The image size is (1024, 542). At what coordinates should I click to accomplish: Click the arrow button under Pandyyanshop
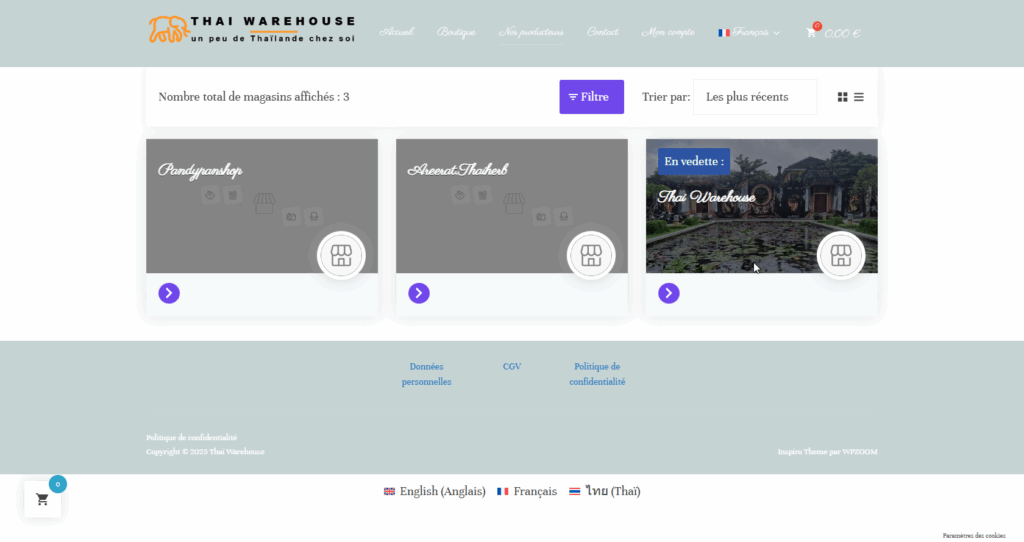click(x=169, y=293)
